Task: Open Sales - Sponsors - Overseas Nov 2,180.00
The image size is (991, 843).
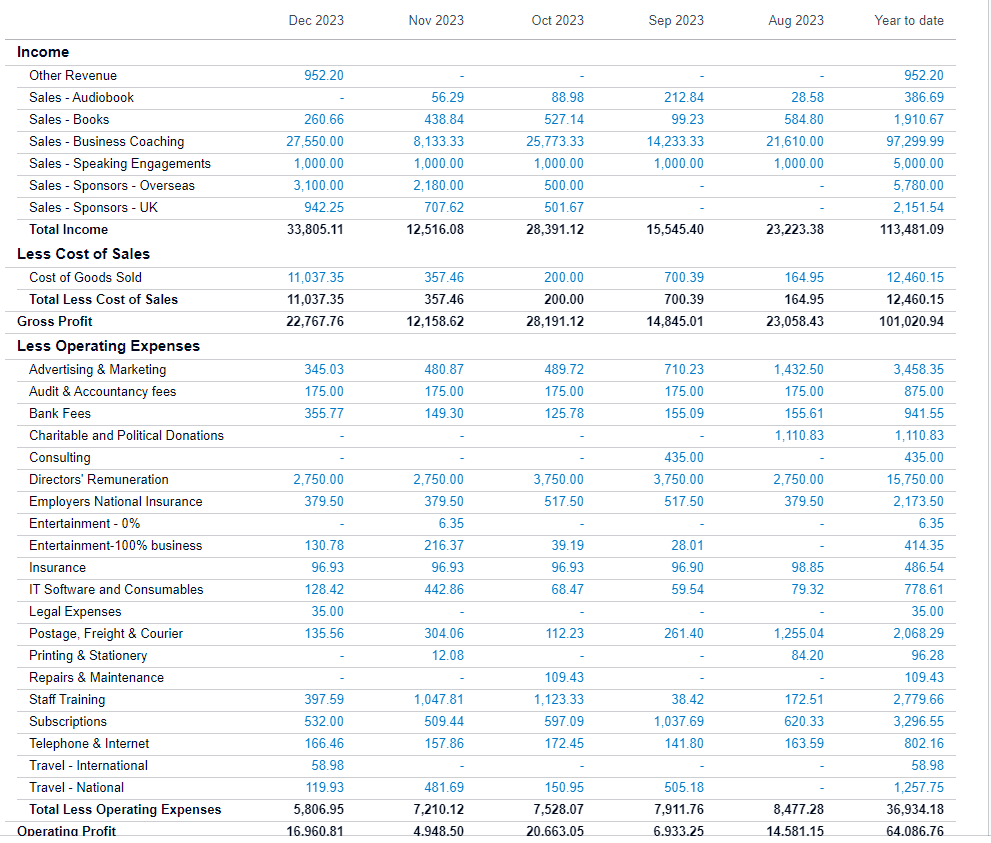Action: point(439,186)
